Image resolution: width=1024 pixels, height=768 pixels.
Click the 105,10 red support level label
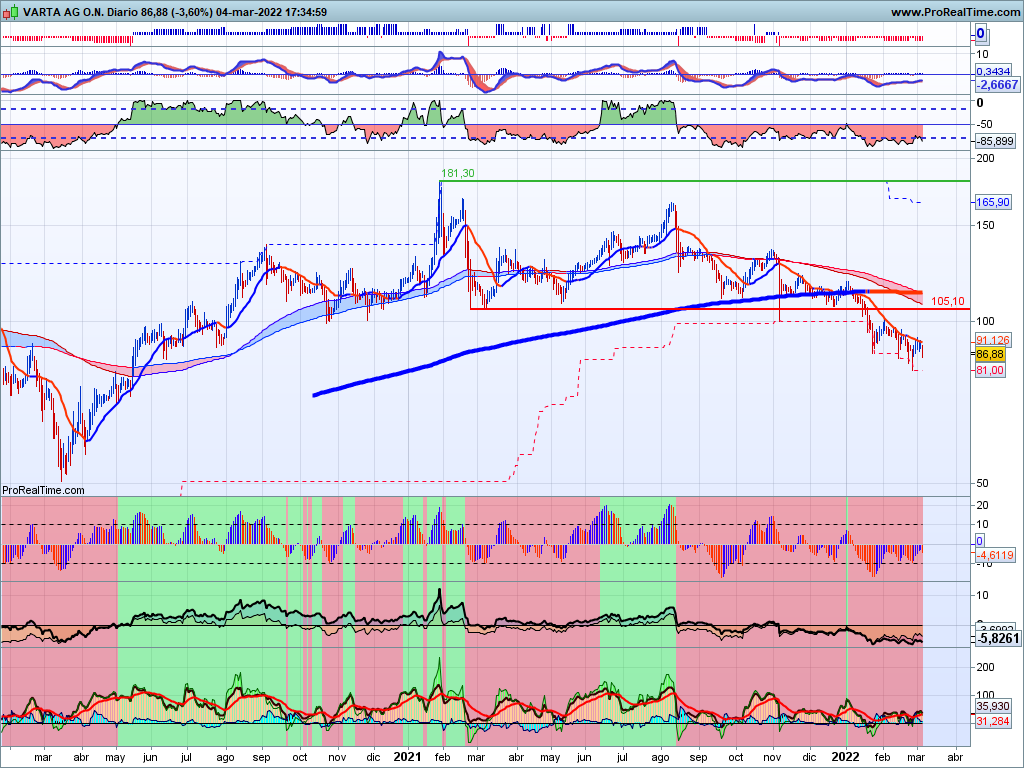pos(947,301)
